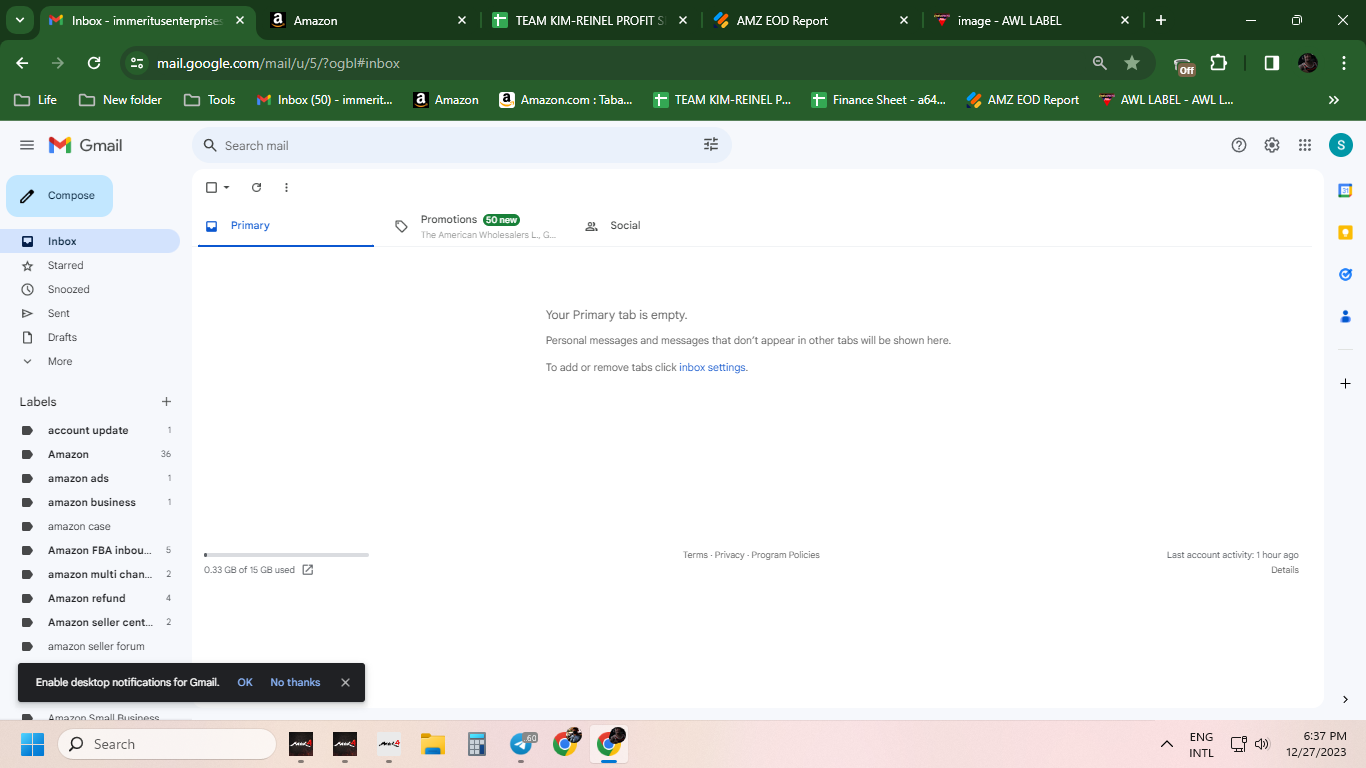Screen dimensions: 1366x768
Task: Open the Terms link
Action: coord(695,555)
